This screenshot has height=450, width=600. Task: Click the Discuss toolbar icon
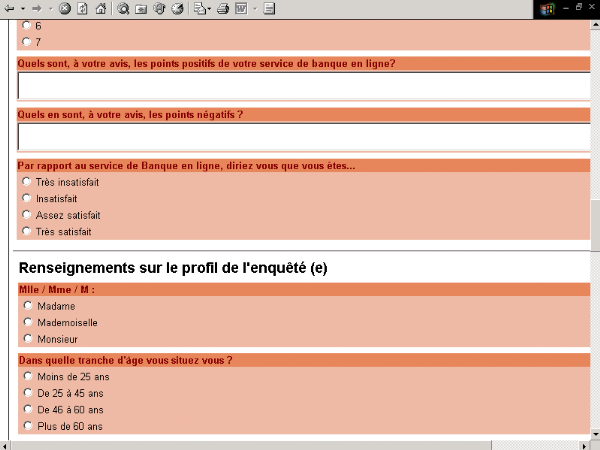tap(269, 8)
